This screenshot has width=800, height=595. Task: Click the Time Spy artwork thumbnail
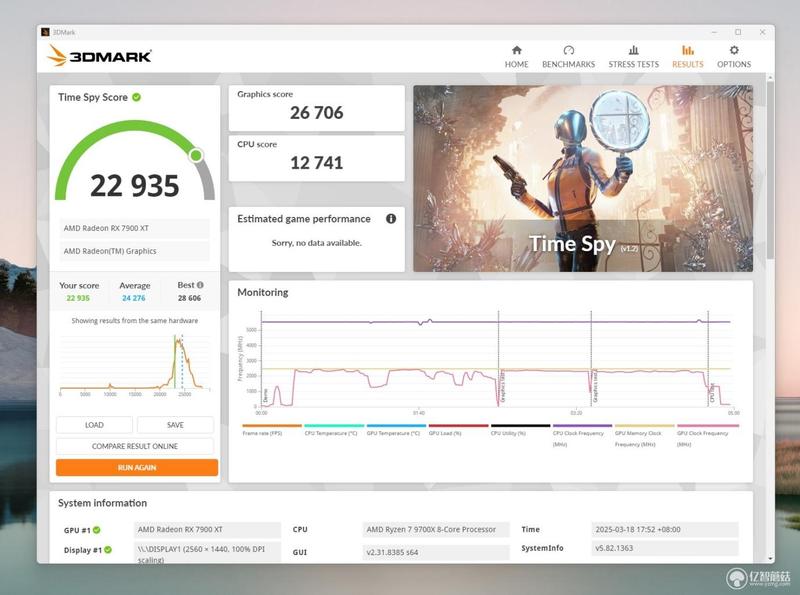pos(583,178)
